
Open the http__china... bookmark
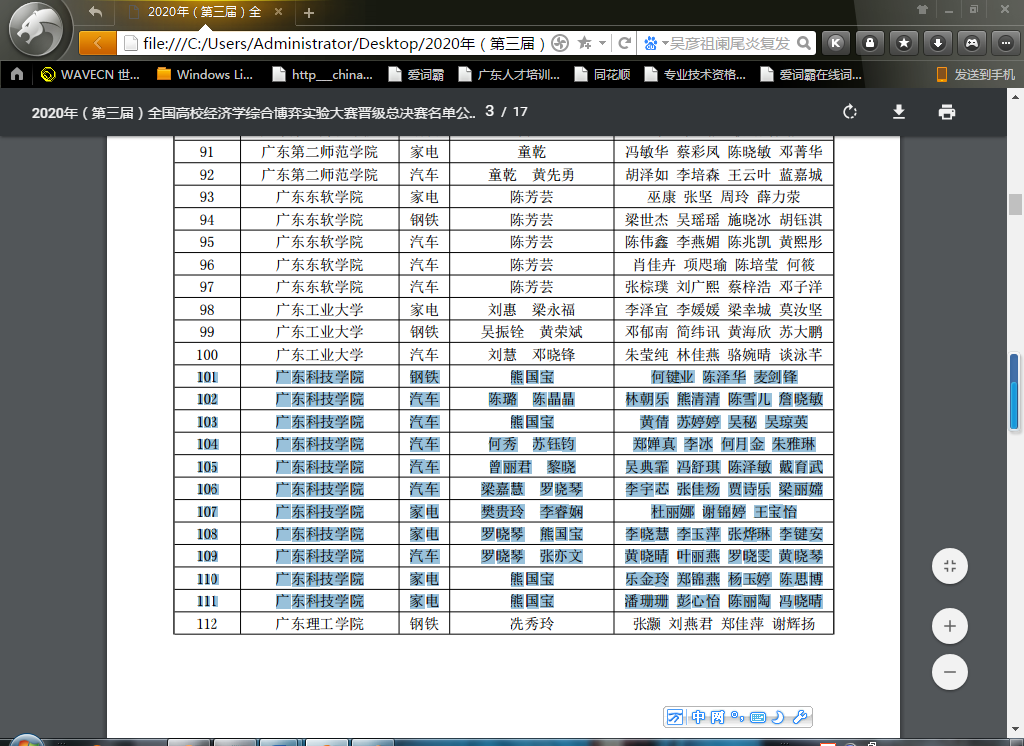pyautogui.click(x=323, y=74)
